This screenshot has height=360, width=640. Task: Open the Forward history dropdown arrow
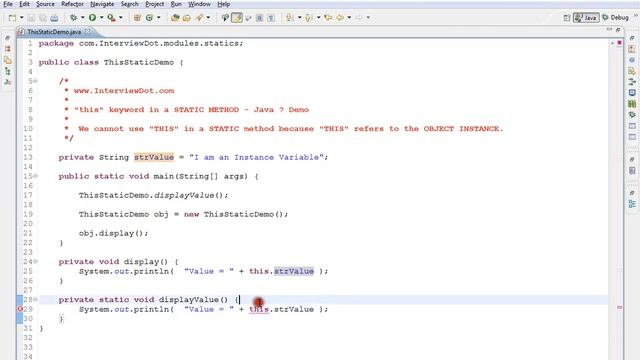(368, 18)
